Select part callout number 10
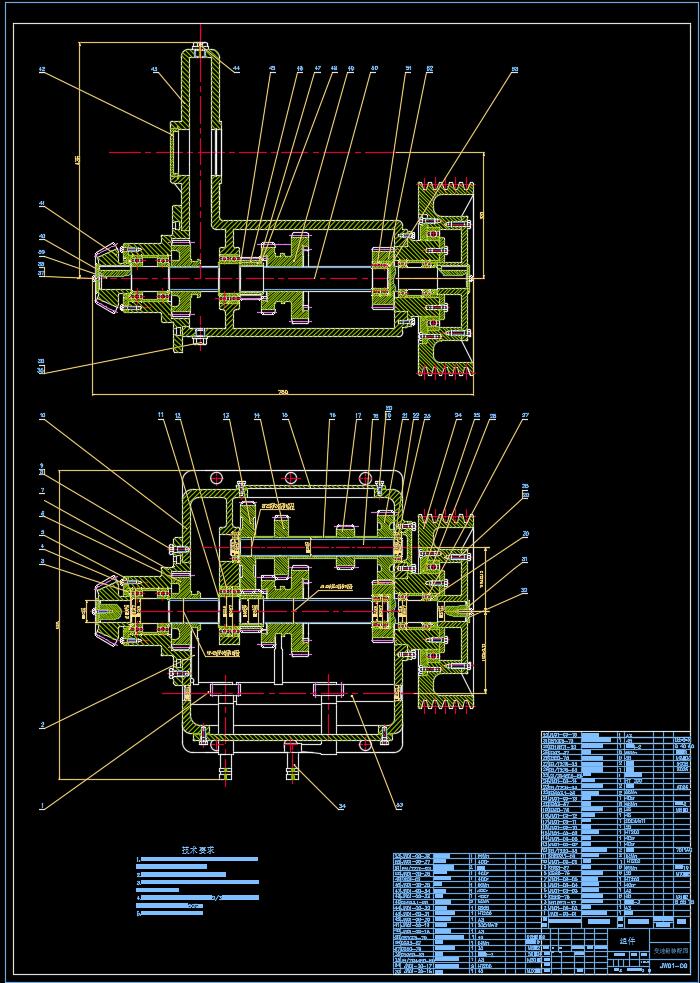The width and height of the screenshot is (700, 983). point(42,415)
